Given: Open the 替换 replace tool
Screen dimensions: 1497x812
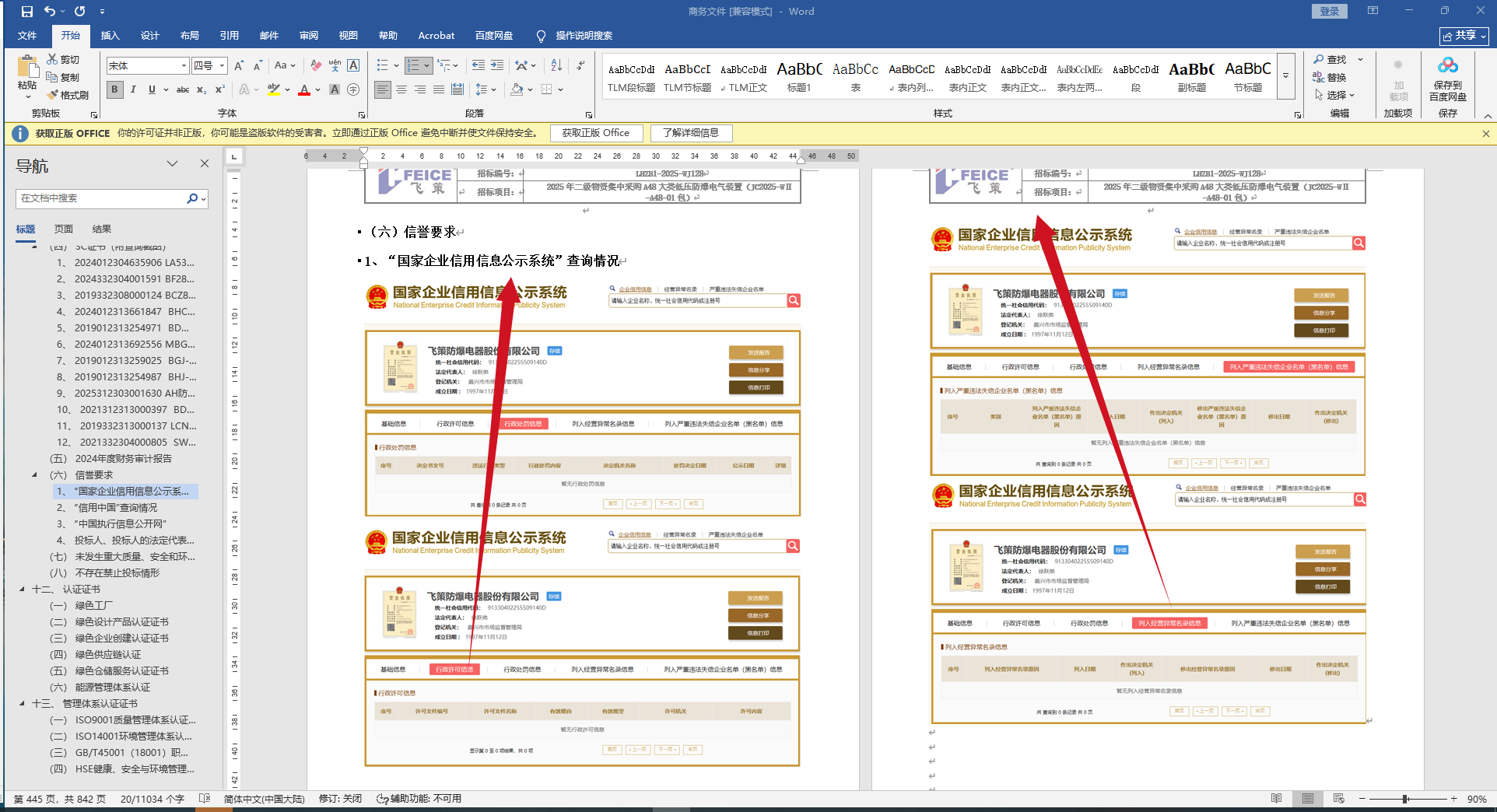Looking at the screenshot, I should click(1330, 77).
